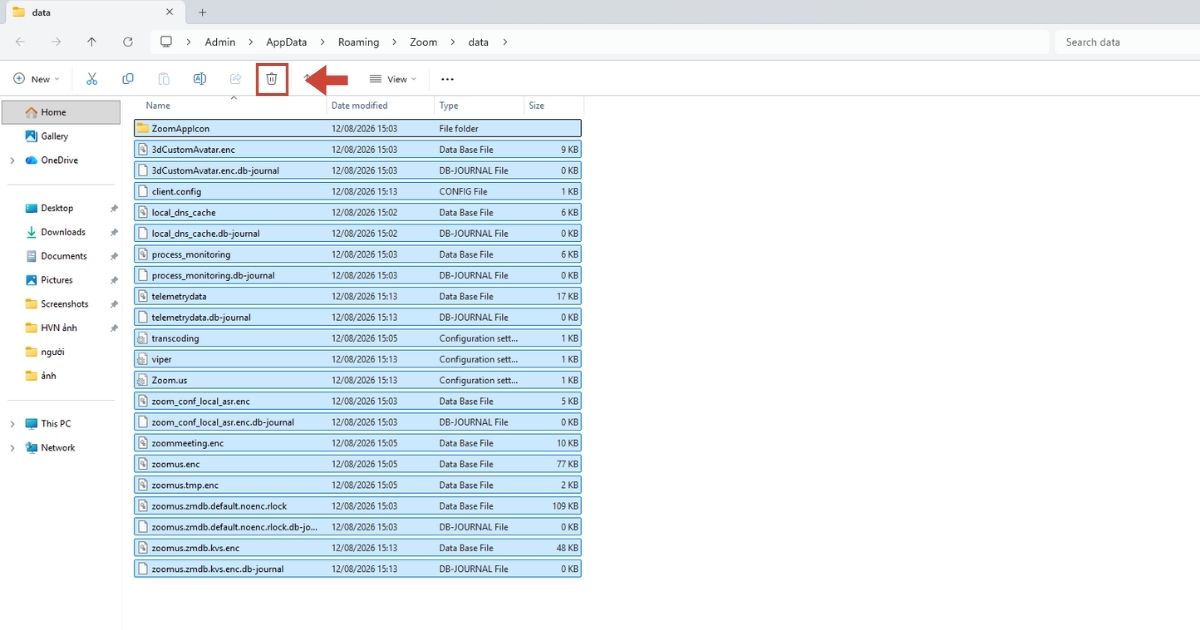Select the viper configuration file
Screen dimensions: 1200x630
pos(357,359)
